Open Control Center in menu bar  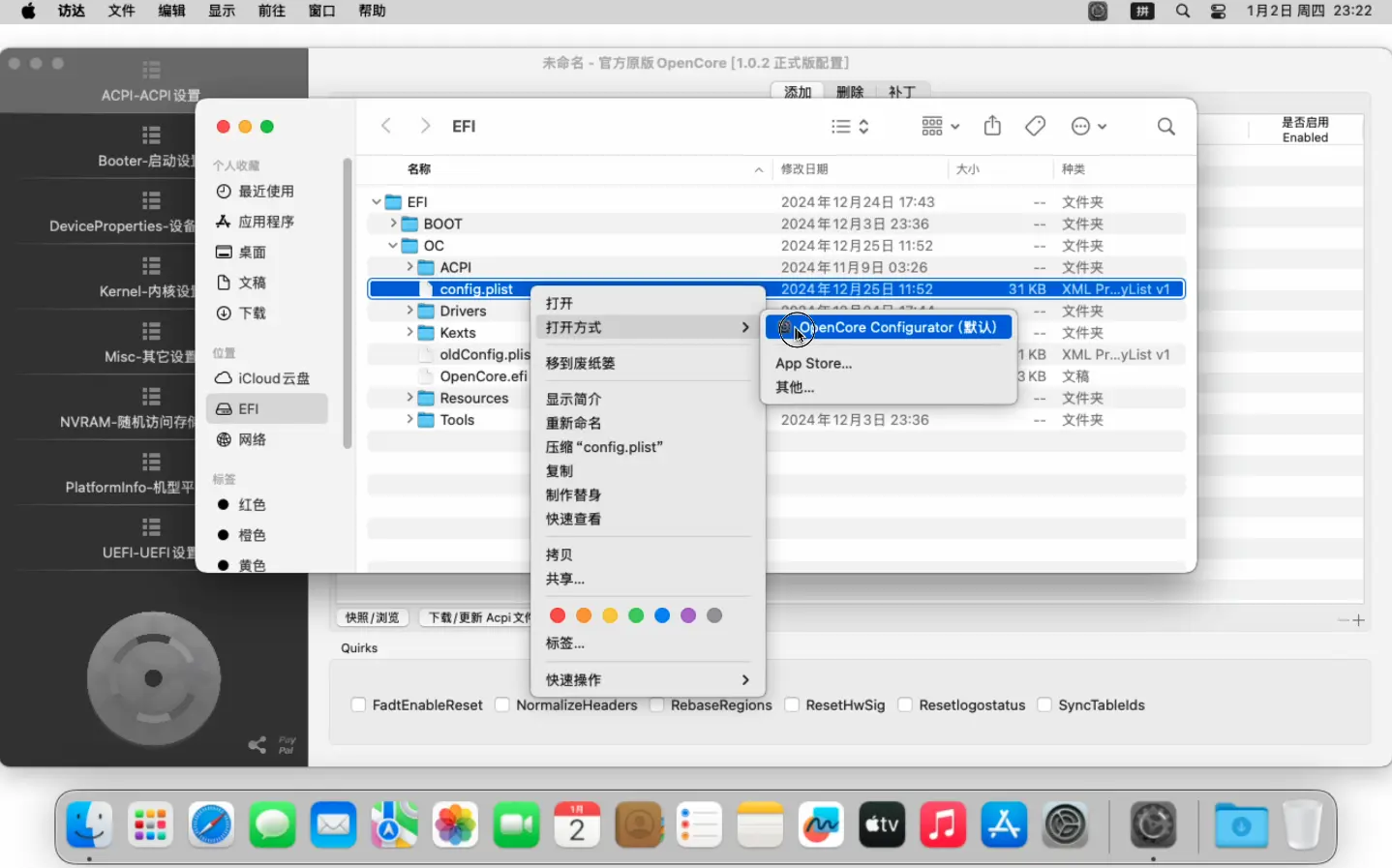click(x=1219, y=11)
